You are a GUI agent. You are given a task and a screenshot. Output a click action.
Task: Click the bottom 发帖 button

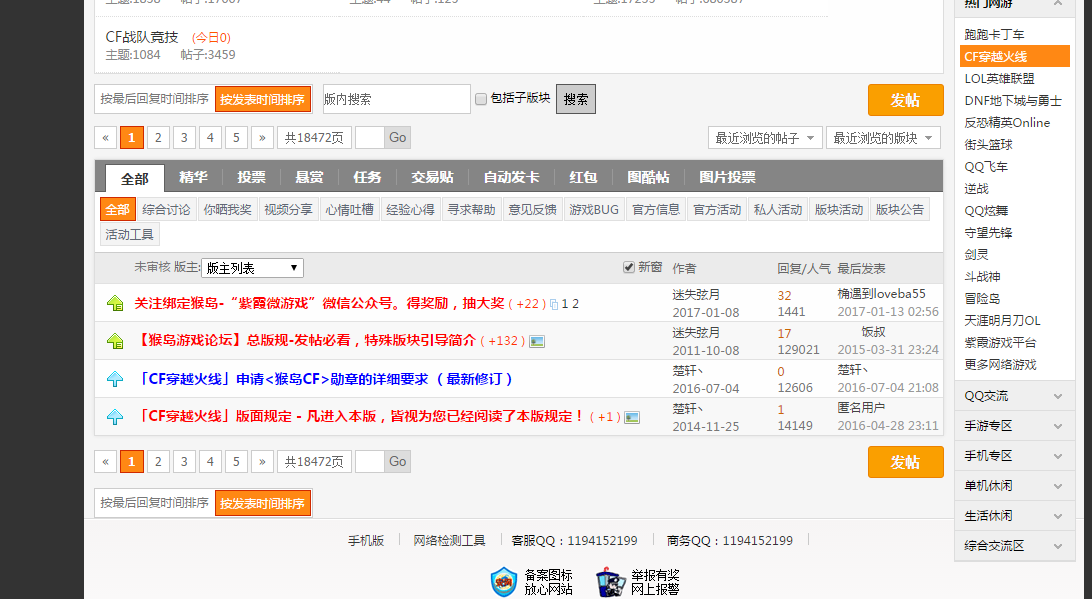click(x=905, y=462)
